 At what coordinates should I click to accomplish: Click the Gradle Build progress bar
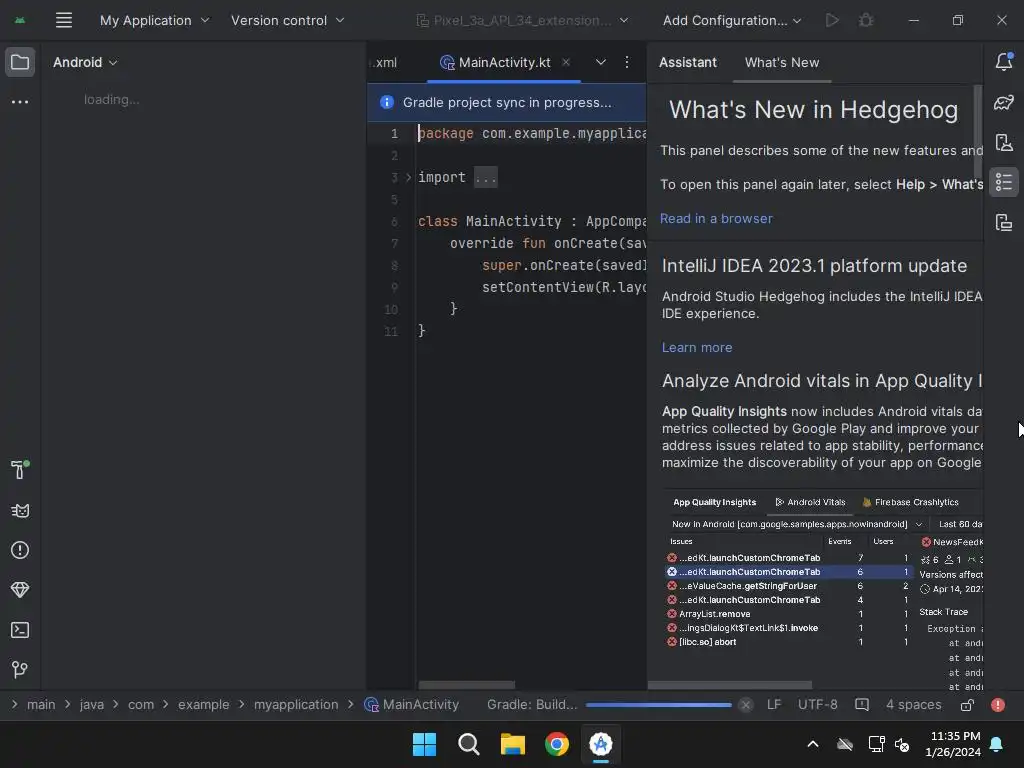pos(658,705)
